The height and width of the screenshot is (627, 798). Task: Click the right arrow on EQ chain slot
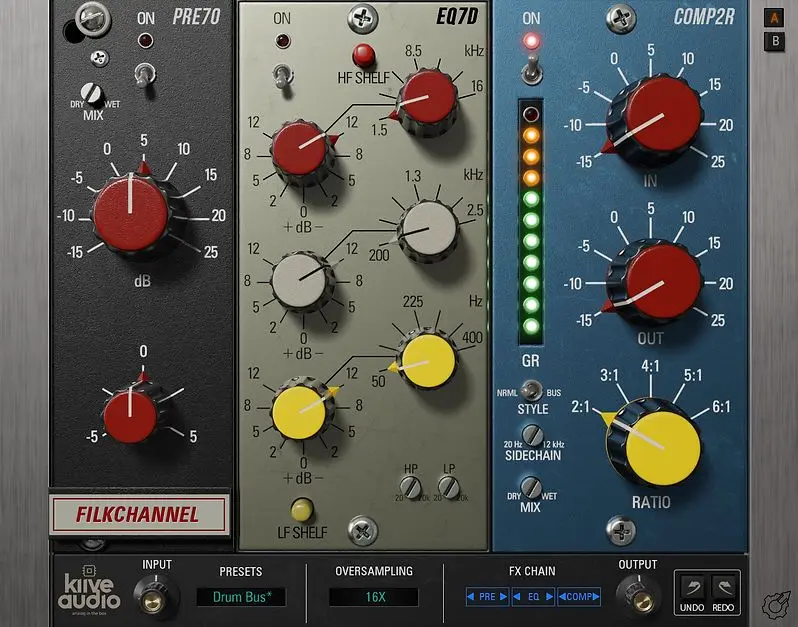[549, 596]
